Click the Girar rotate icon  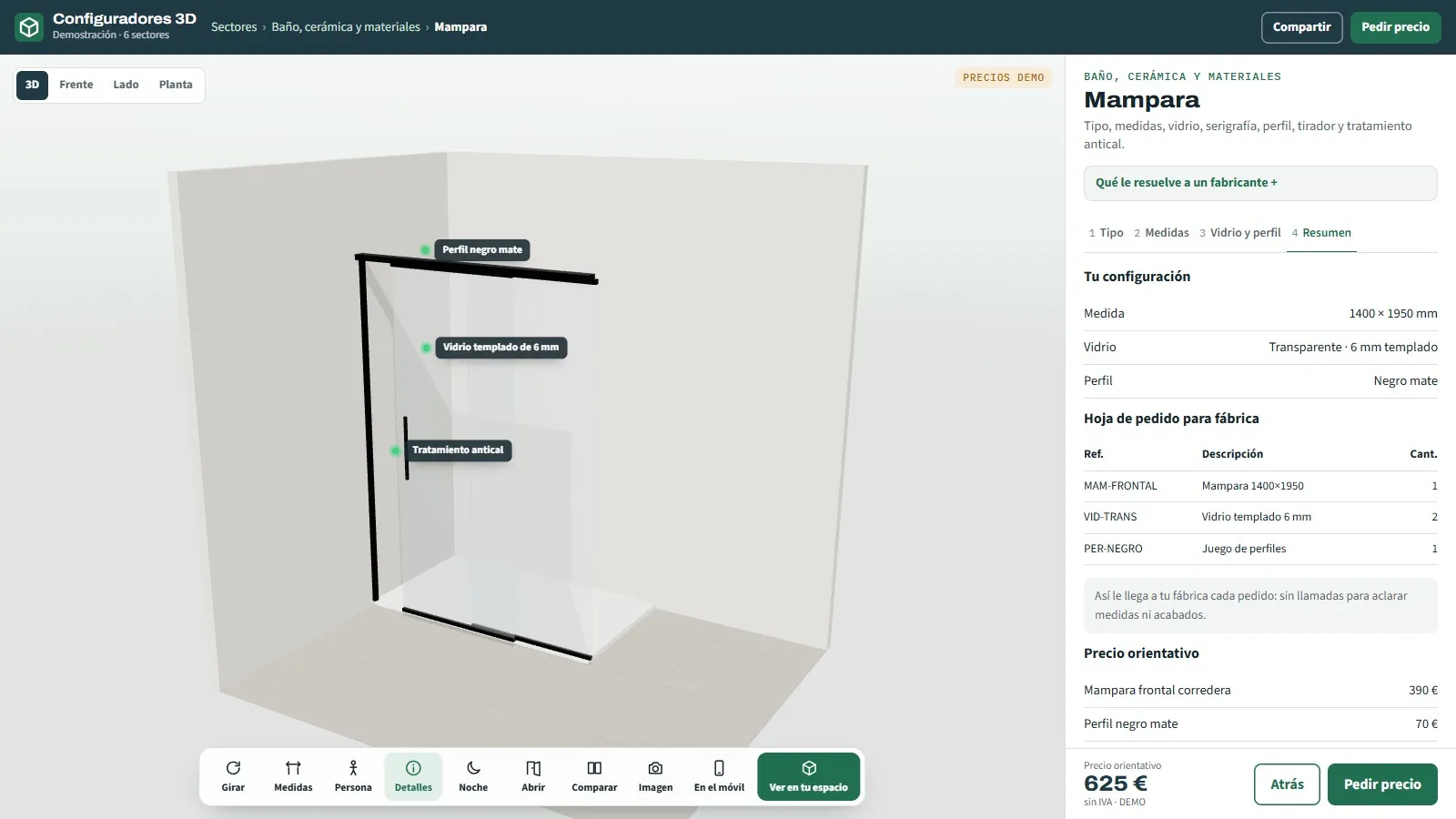tap(233, 768)
